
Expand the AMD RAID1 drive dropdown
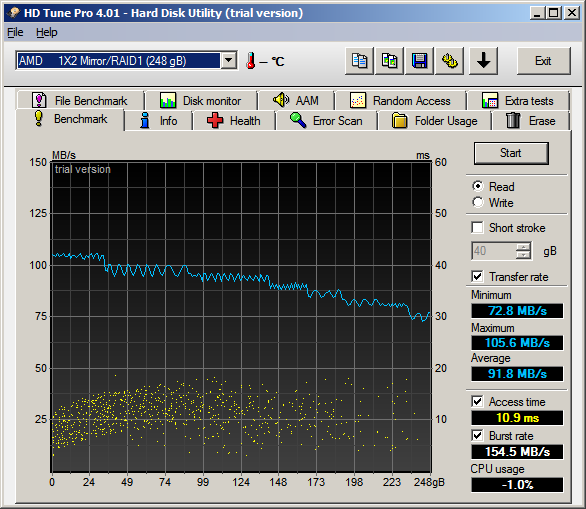pyautogui.click(x=228, y=61)
